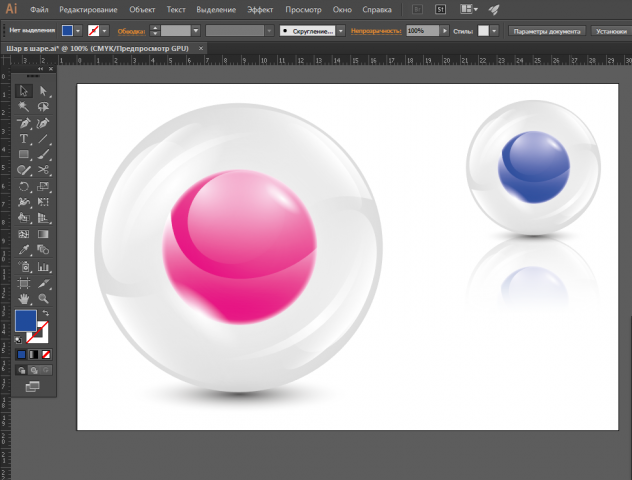
Task: Switch to Gradient fill mode button
Action: [34, 355]
